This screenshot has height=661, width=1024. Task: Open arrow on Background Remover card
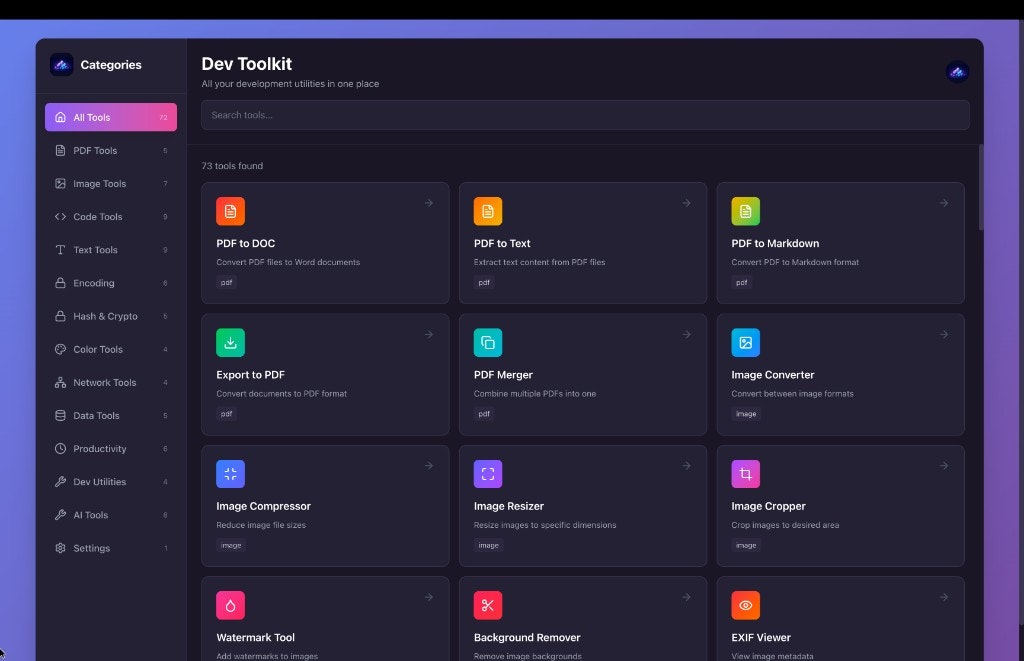pyautogui.click(x=686, y=597)
